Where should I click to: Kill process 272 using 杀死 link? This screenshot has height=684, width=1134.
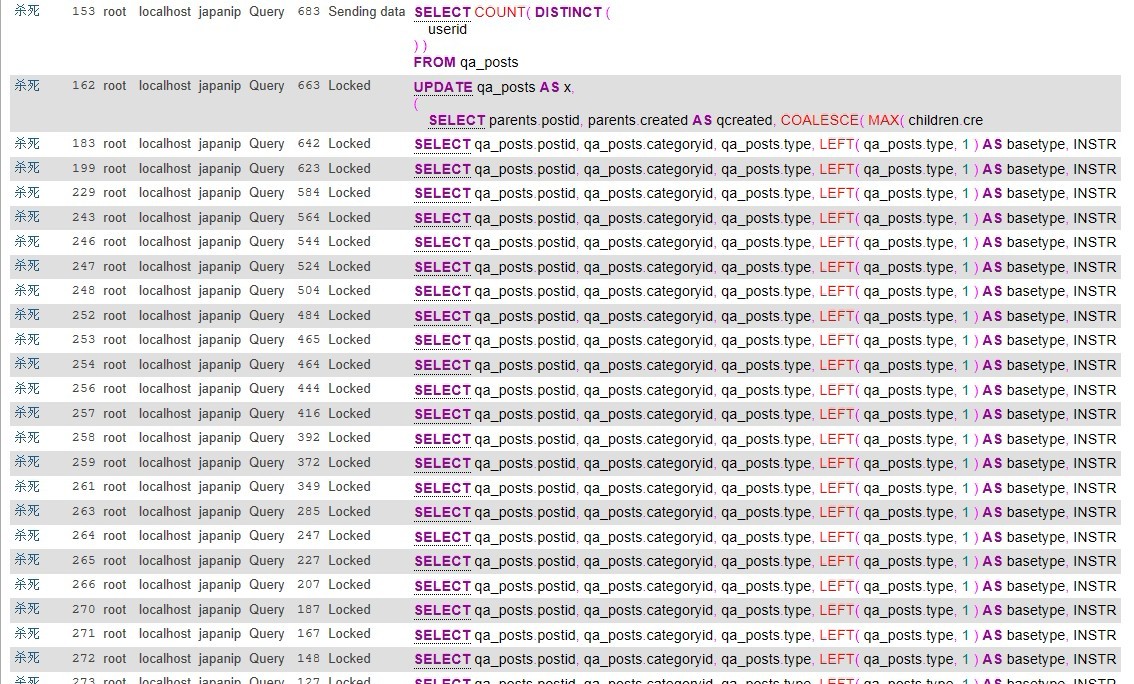click(27, 659)
